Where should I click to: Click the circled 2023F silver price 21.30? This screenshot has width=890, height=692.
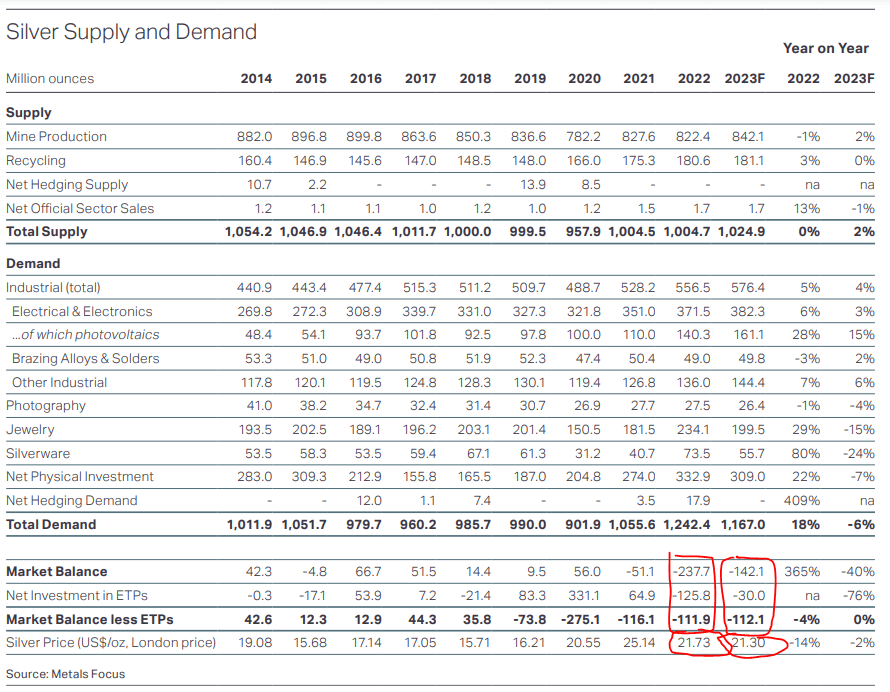click(748, 643)
